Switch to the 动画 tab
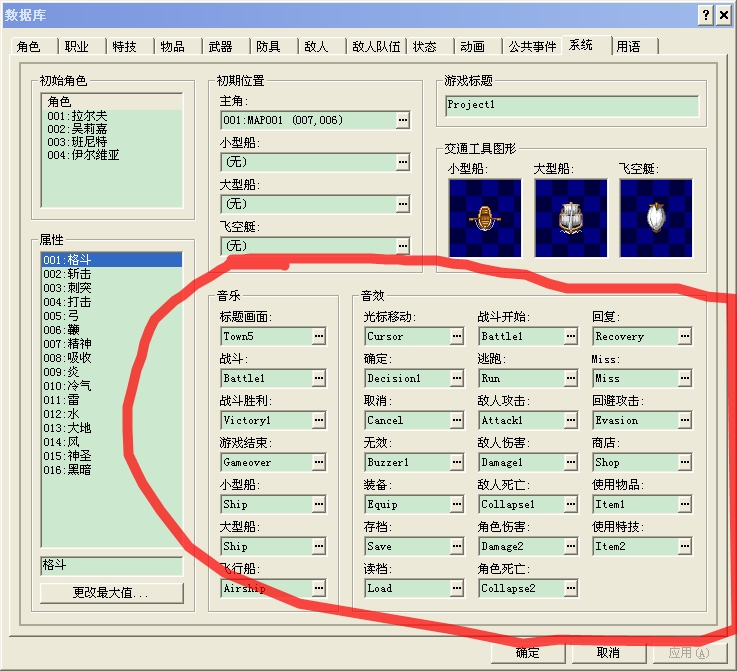This screenshot has height=671, width=737. click(x=478, y=46)
